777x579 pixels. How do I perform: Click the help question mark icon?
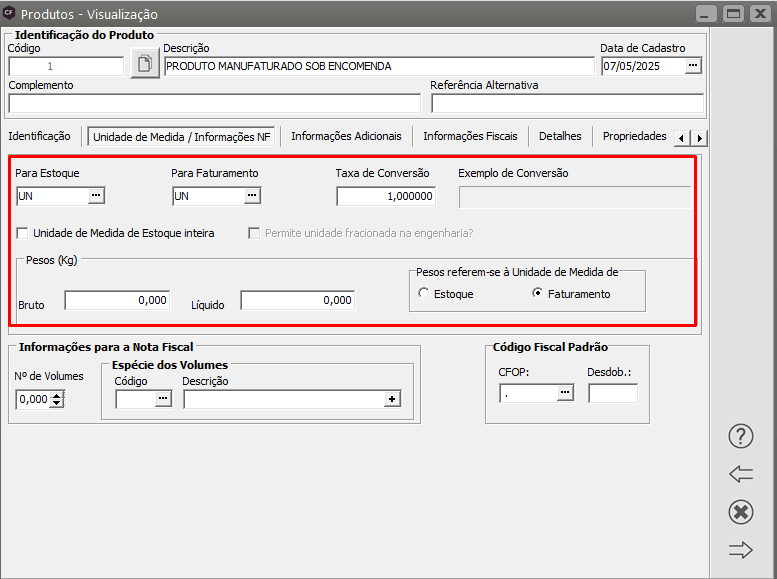pyautogui.click(x=740, y=436)
